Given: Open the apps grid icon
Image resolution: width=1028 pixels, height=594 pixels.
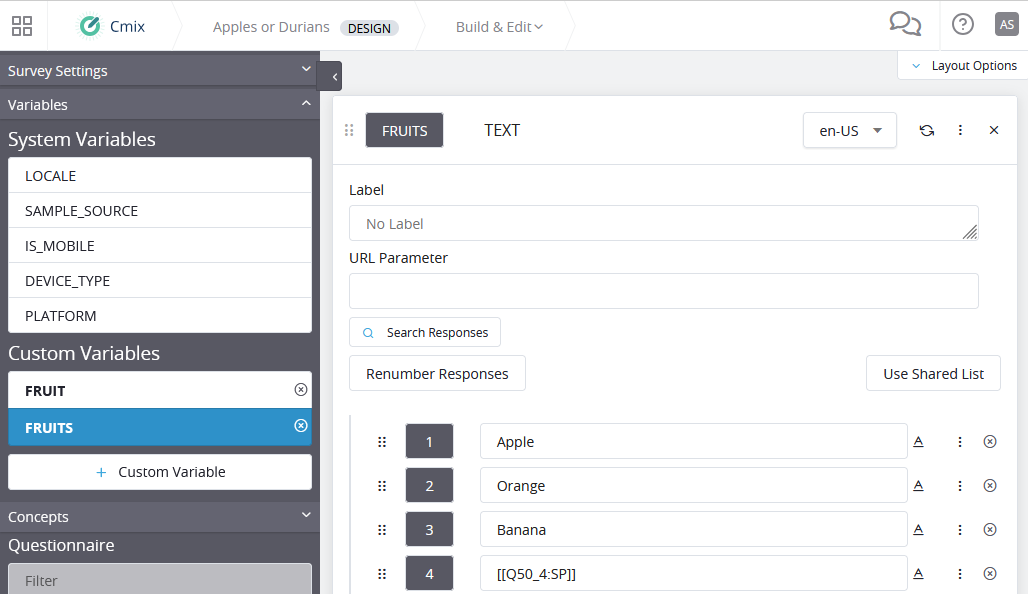Looking at the screenshot, I should tap(22, 26).
